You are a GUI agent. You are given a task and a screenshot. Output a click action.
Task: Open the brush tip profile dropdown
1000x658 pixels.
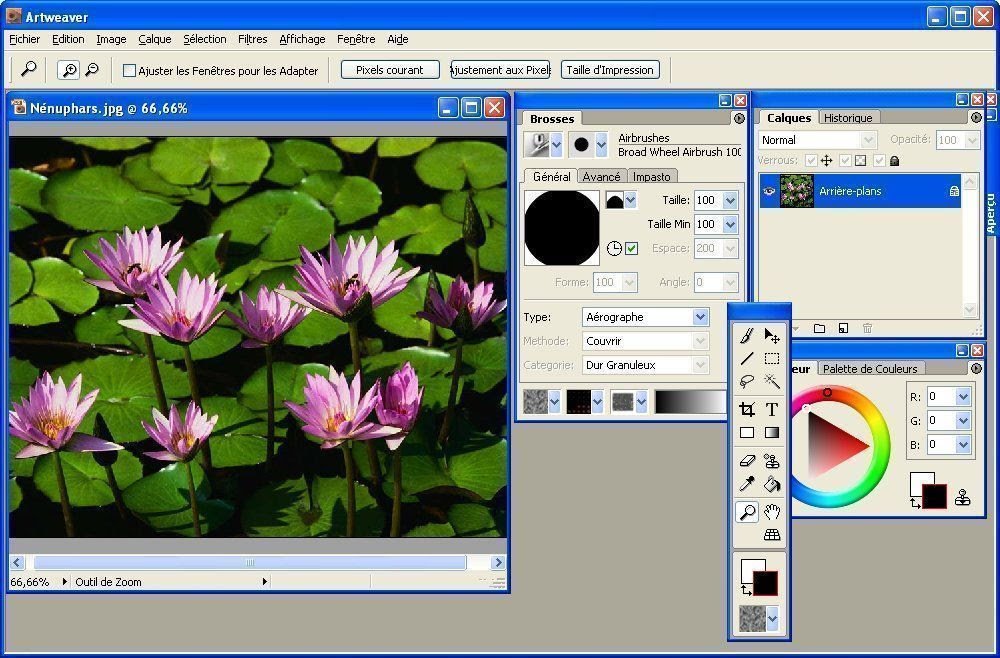(630, 200)
